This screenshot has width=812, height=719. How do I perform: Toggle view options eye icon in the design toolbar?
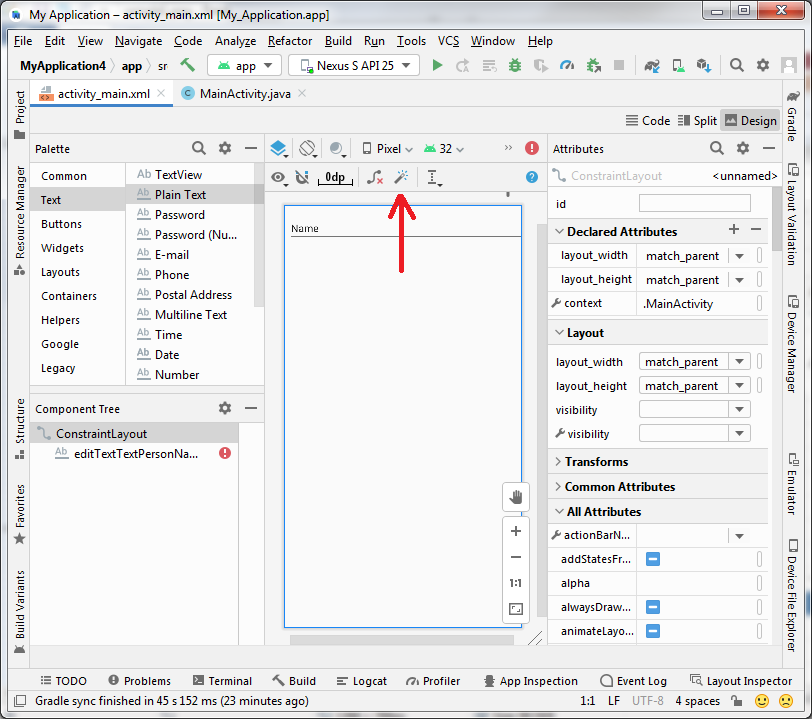click(279, 177)
